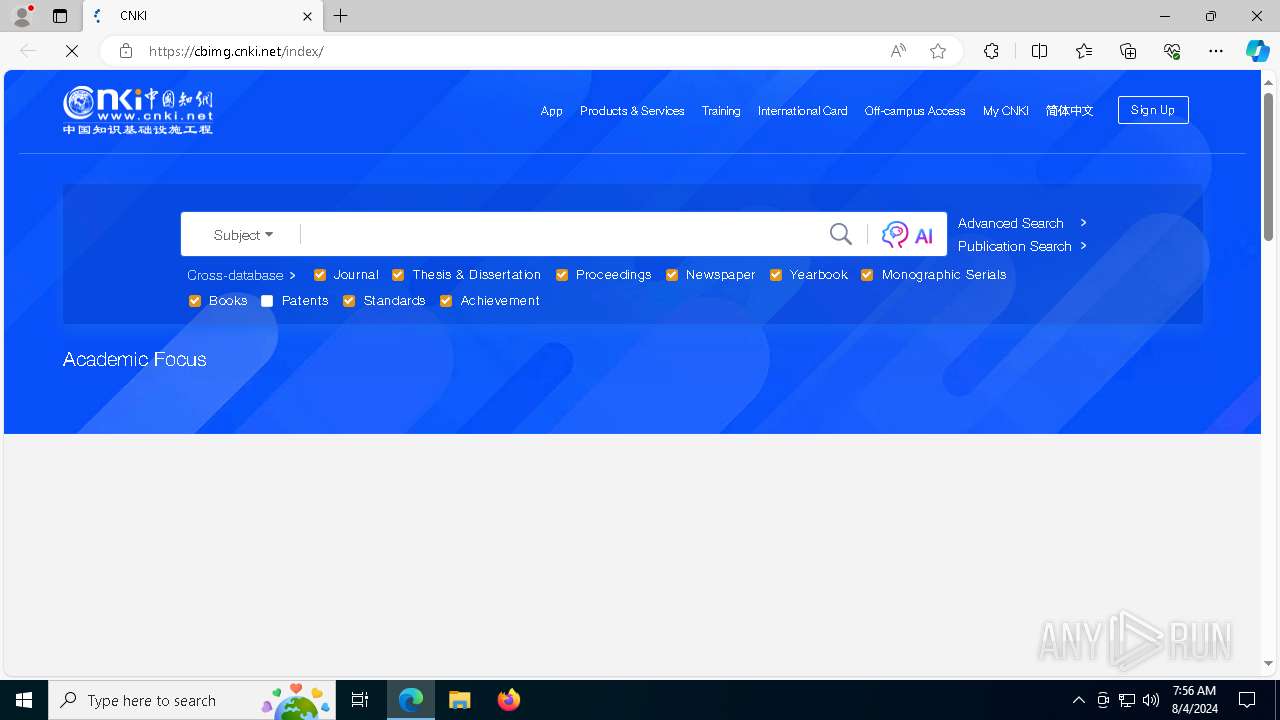Open the Favorites list
1280x720 pixels.
1084,51
